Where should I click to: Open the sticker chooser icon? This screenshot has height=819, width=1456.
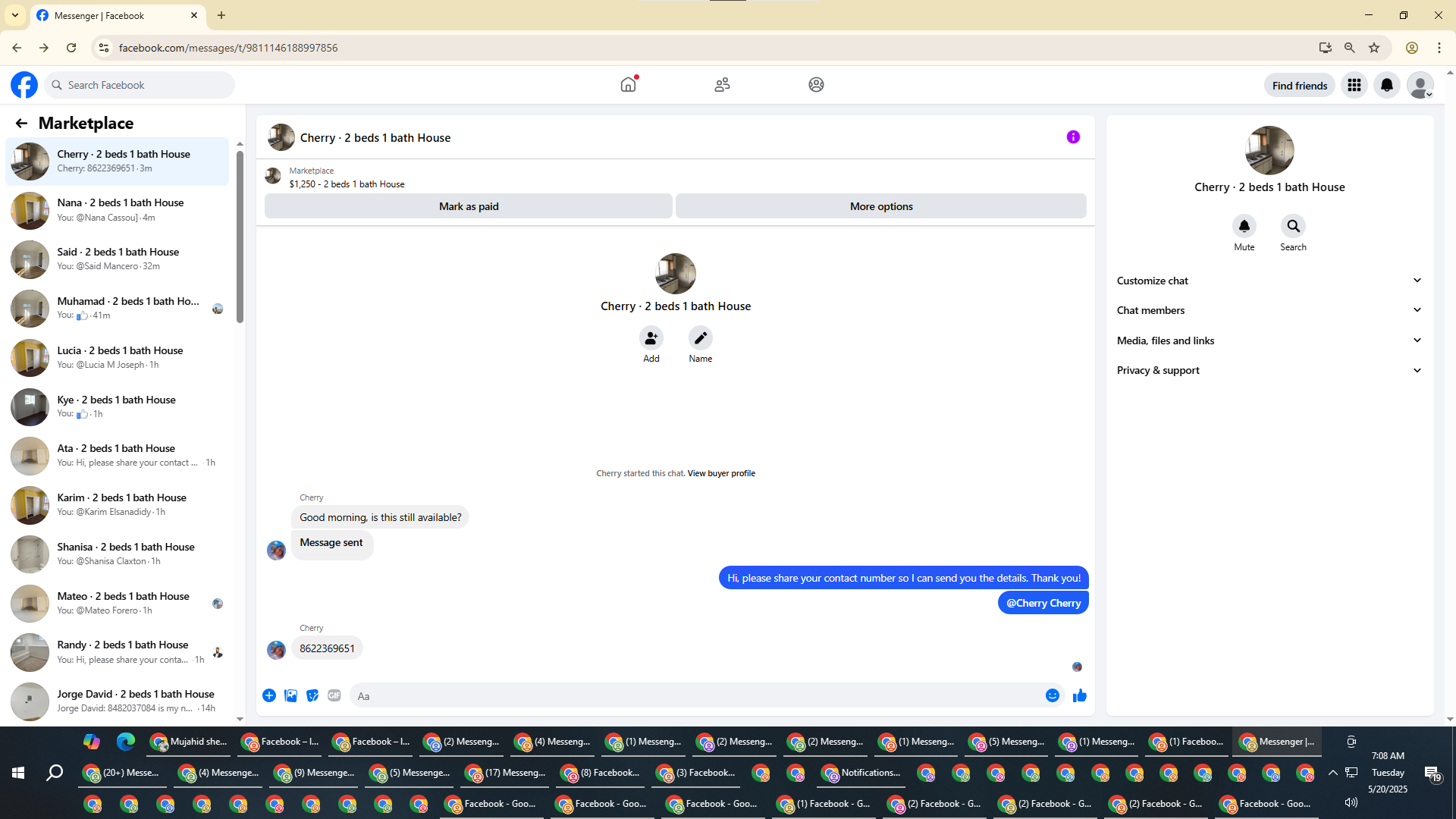312,695
